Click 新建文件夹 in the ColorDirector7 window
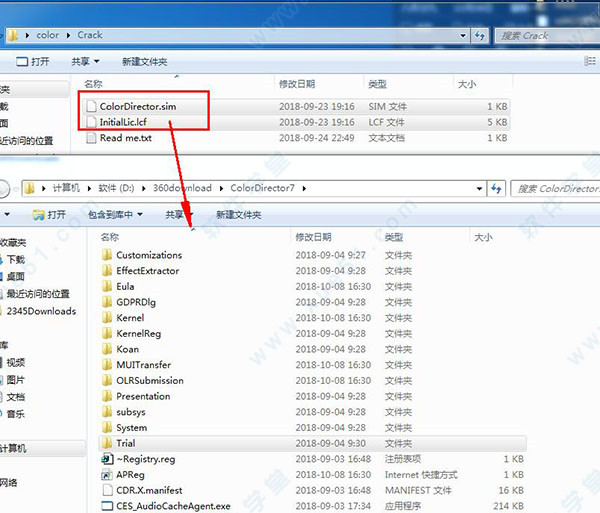Screen dimensions: 600x513 pos(238,214)
